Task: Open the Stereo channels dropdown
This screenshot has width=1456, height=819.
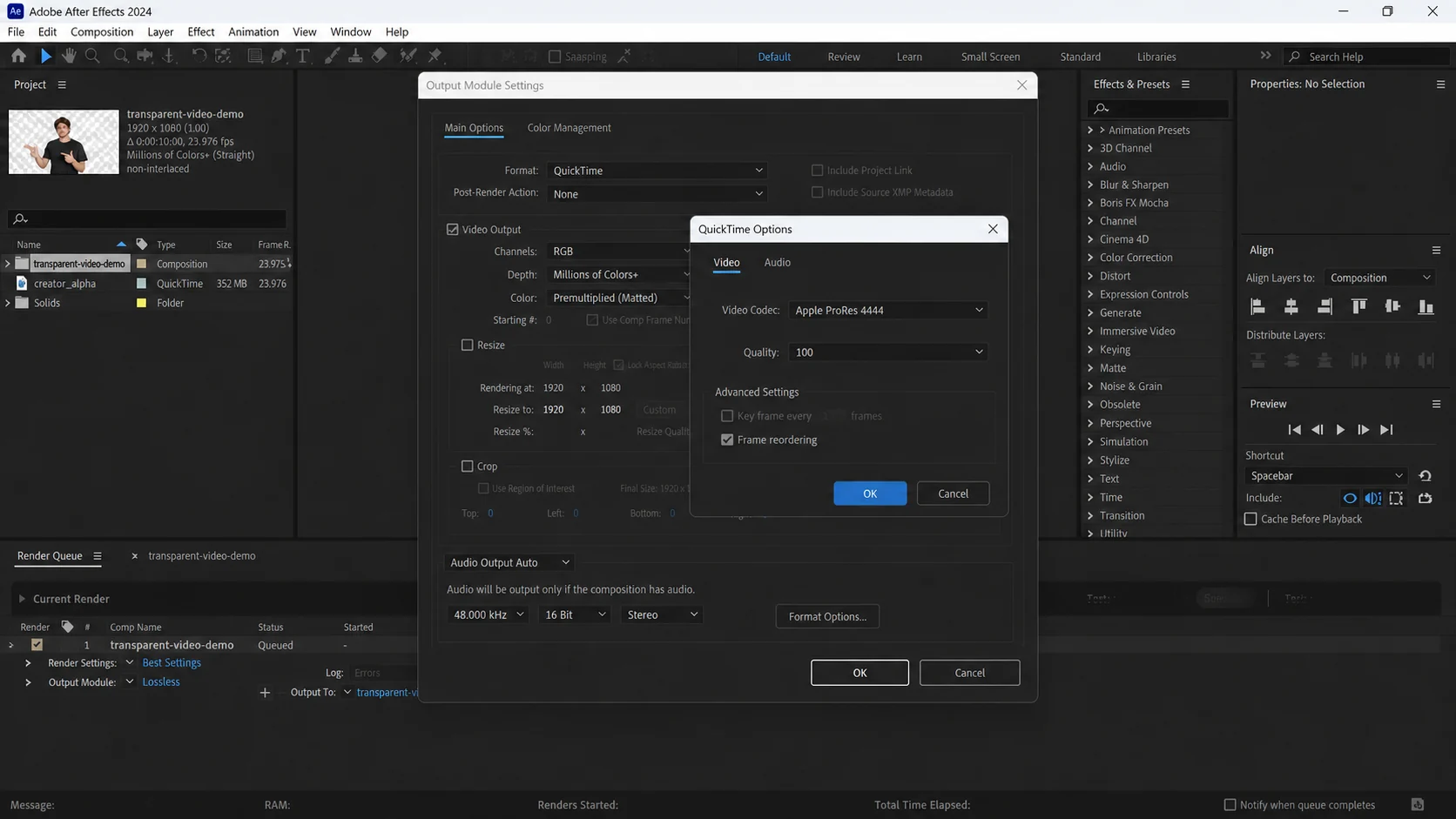Action: pos(662,615)
